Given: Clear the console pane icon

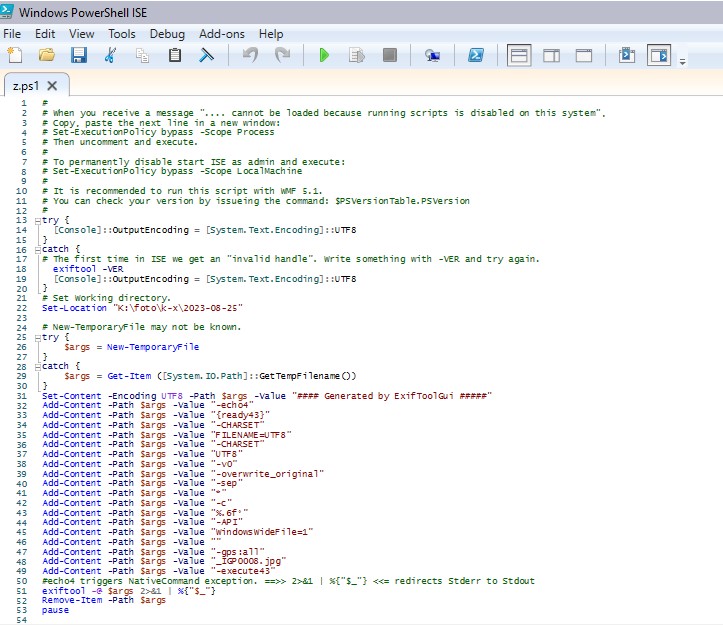Looking at the screenshot, I should [x=207, y=55].
